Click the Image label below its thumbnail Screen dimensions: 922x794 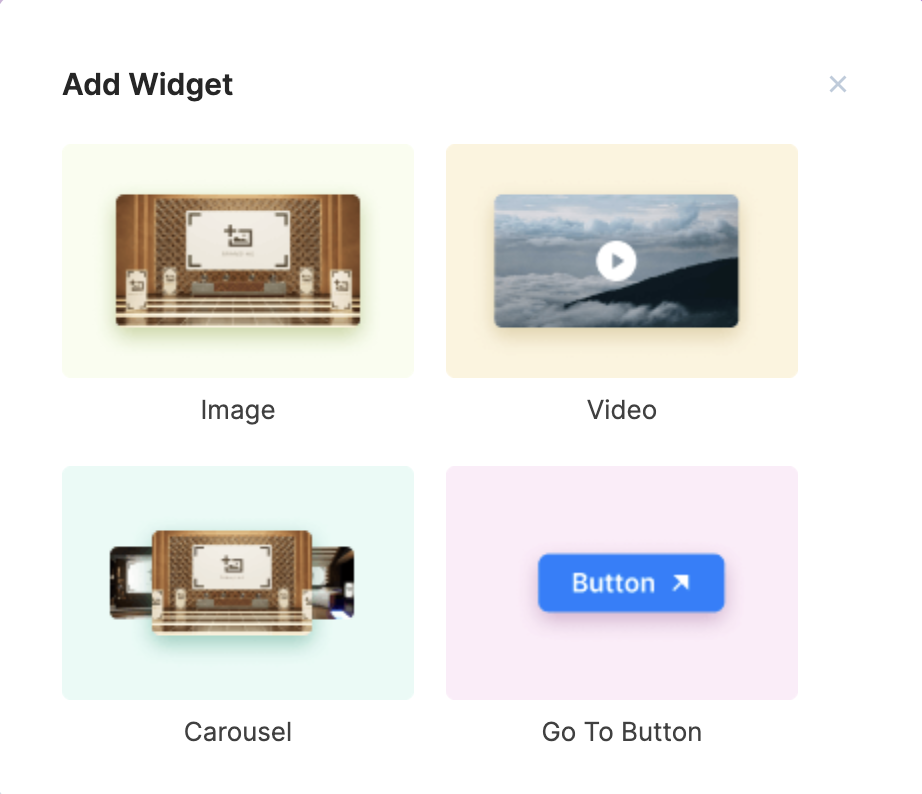(x=237, y=409)
